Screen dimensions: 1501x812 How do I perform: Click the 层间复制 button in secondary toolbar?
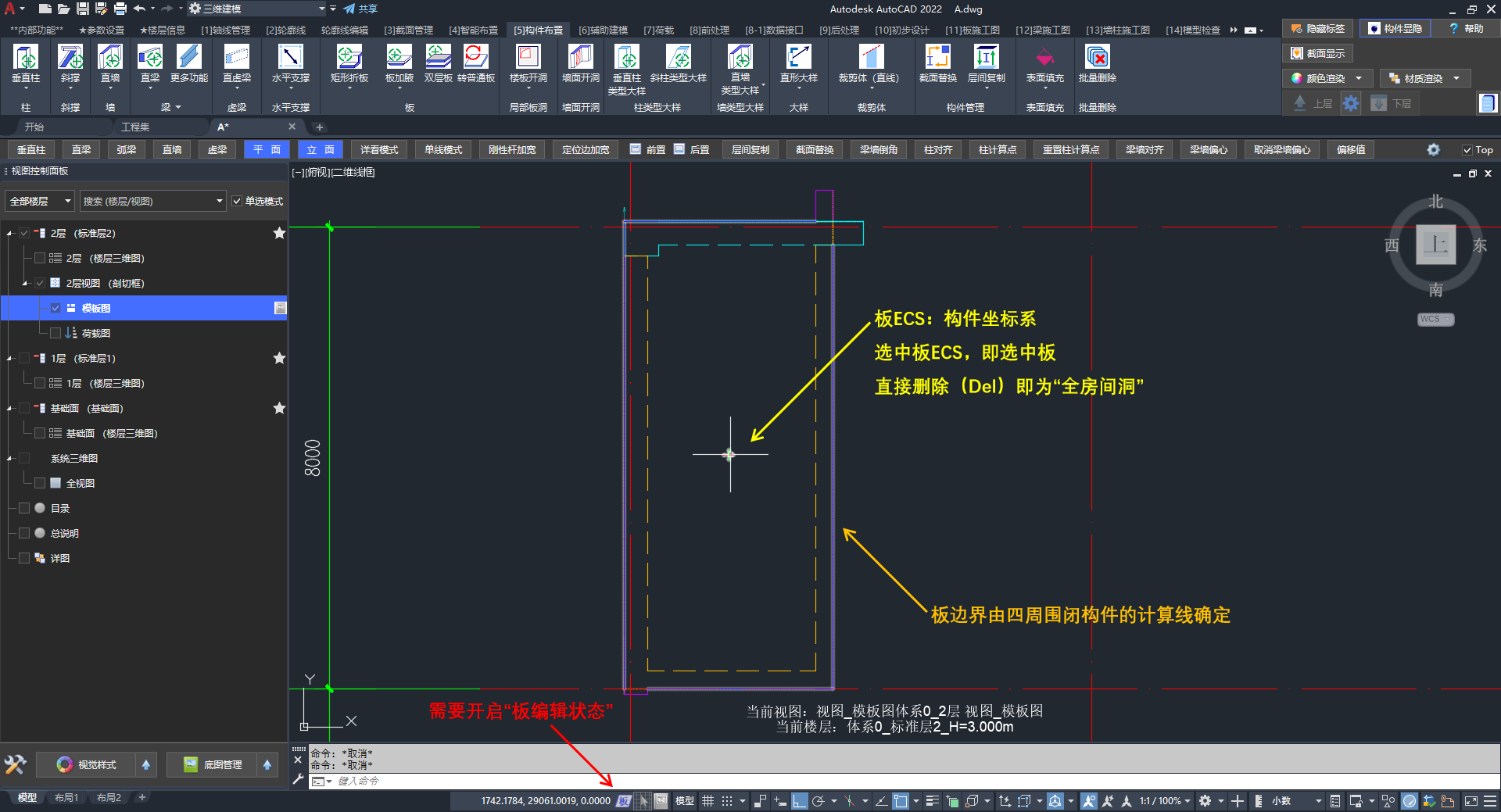750,150
